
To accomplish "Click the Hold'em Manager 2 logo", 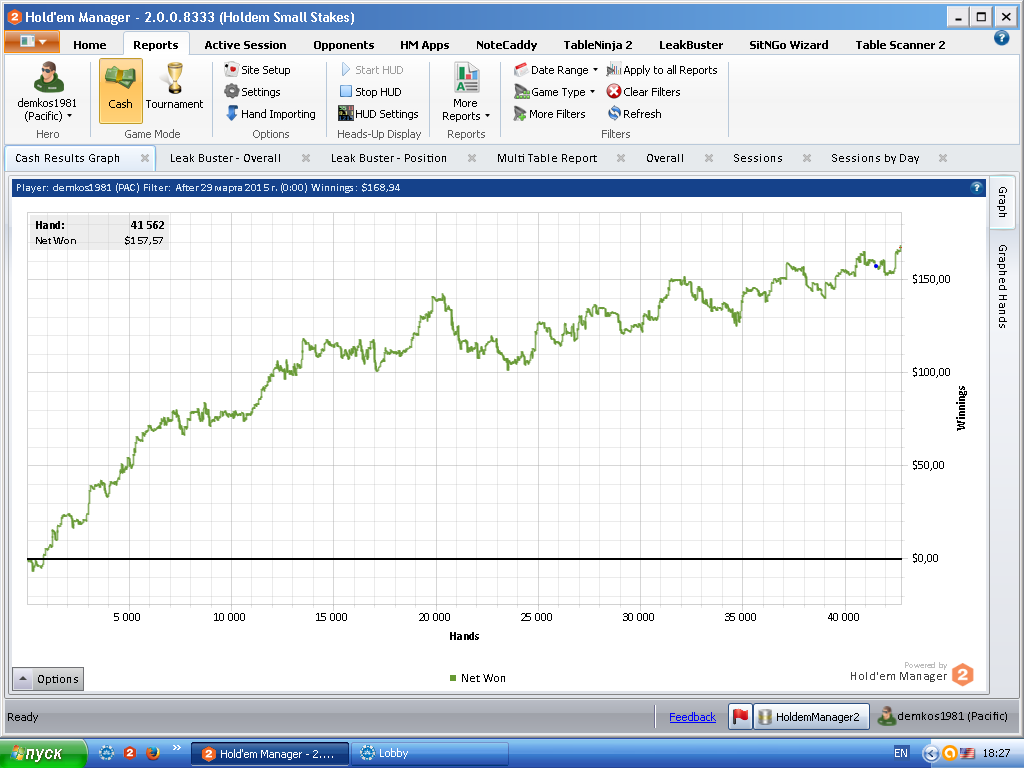I will pos(963,675).
